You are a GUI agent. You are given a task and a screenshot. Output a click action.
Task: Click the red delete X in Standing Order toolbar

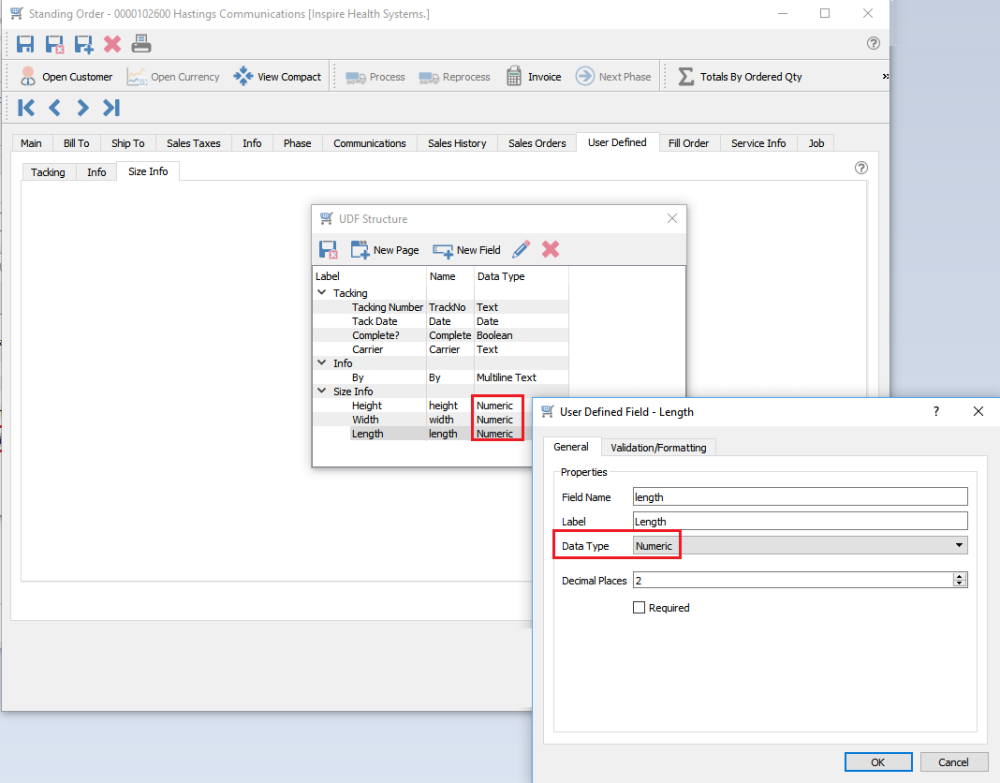[112, 44]
